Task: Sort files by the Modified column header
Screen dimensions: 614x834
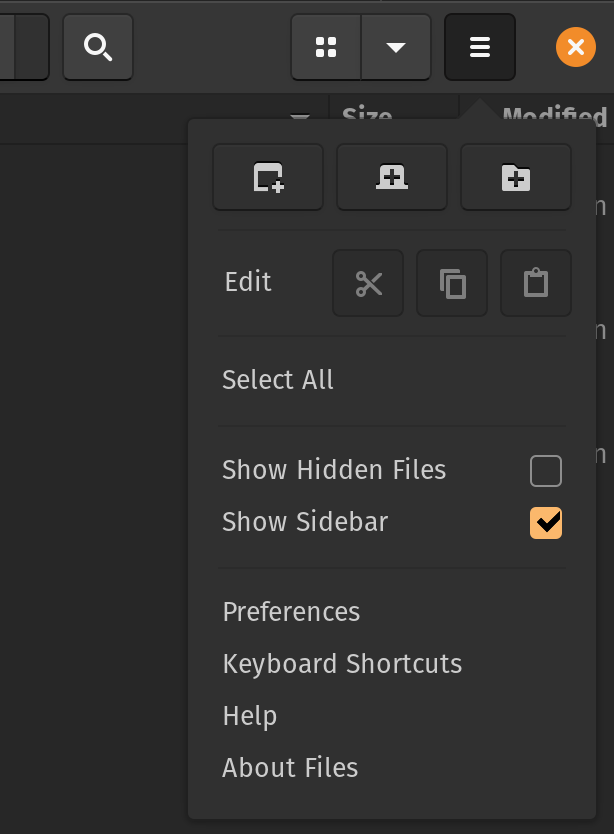Action: pos(556,115)
